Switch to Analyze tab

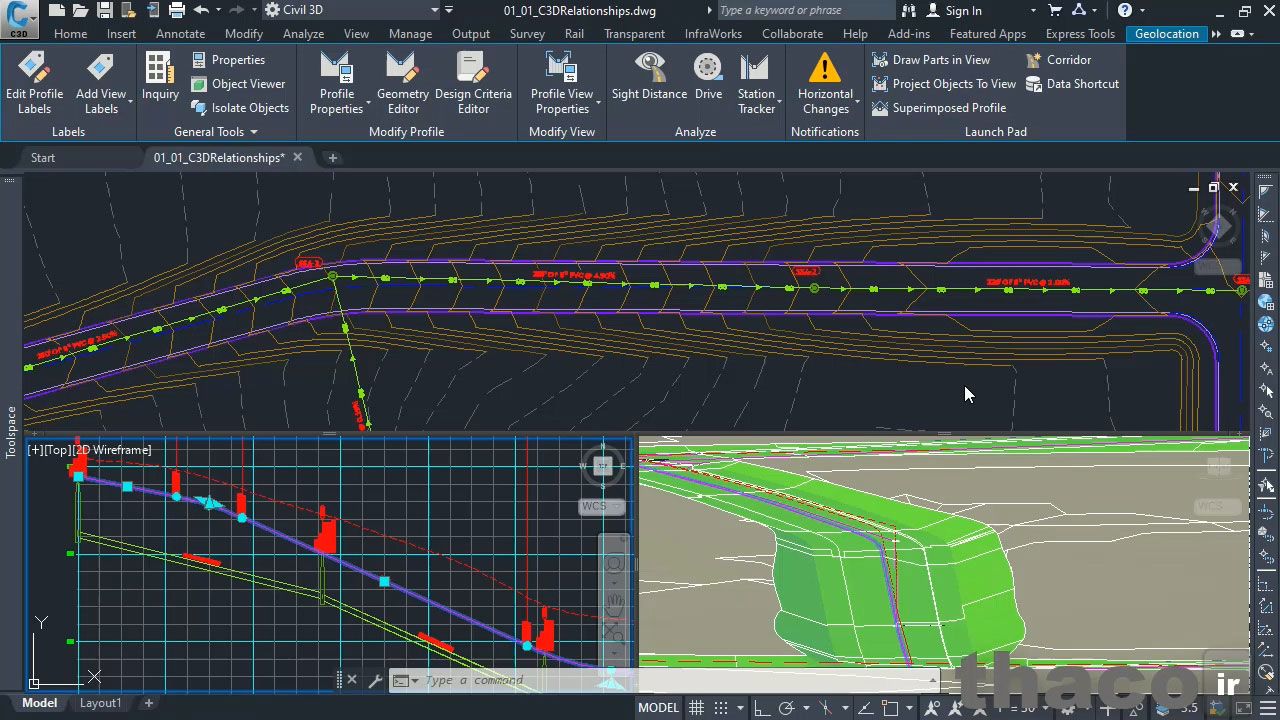point(303,34)
